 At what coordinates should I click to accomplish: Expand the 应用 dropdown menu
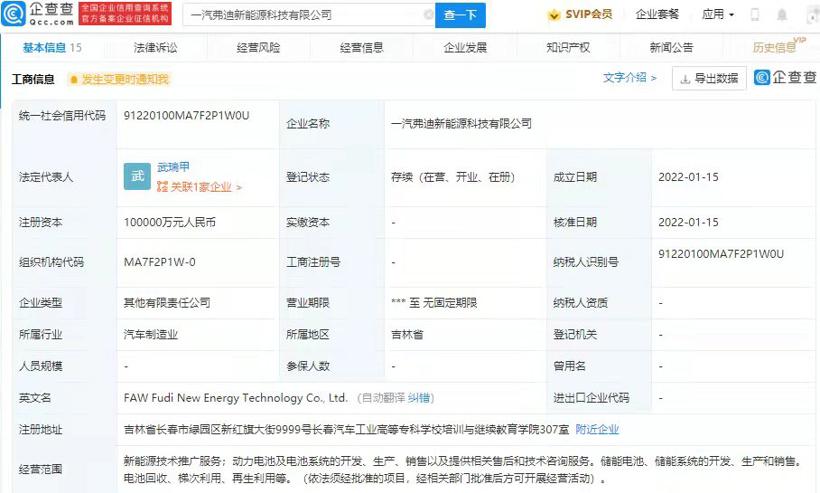(717, 15)
